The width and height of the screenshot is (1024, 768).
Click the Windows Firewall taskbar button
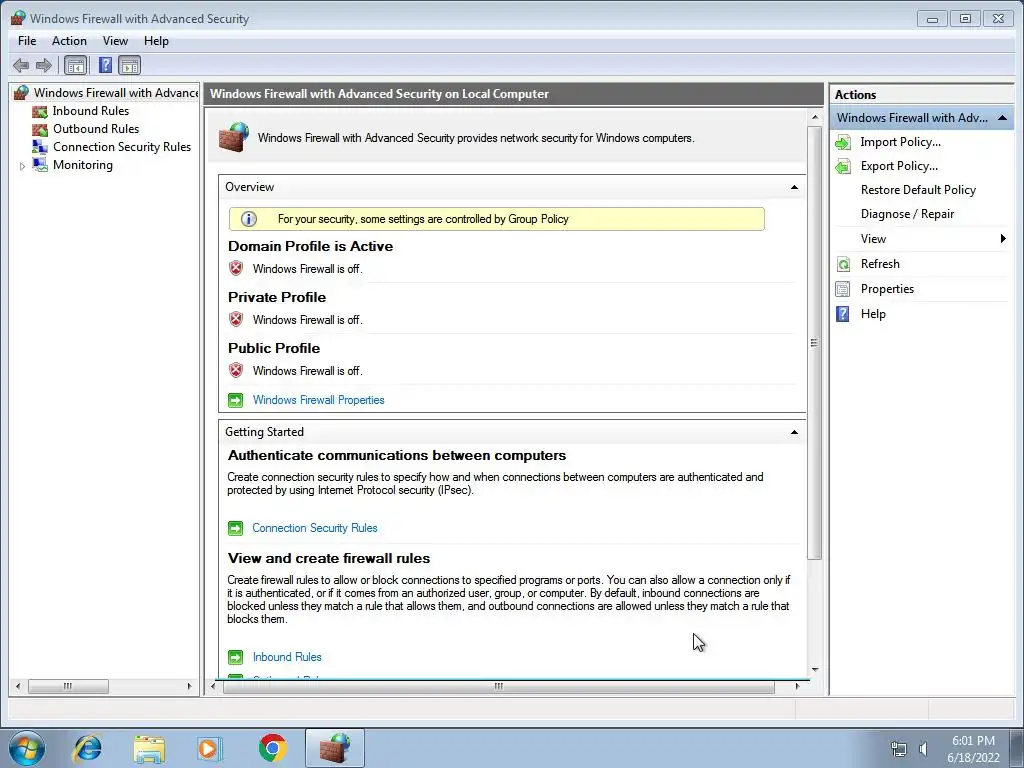pos(334,748)
